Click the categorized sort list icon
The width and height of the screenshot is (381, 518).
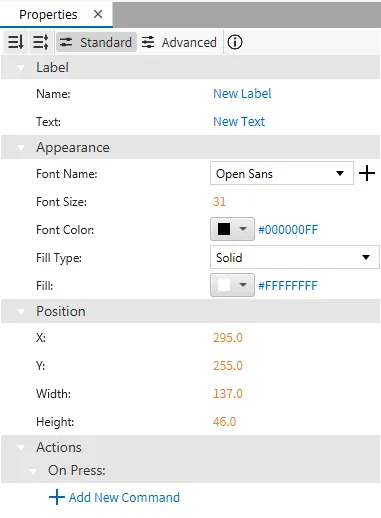click(x=41, y=42)
